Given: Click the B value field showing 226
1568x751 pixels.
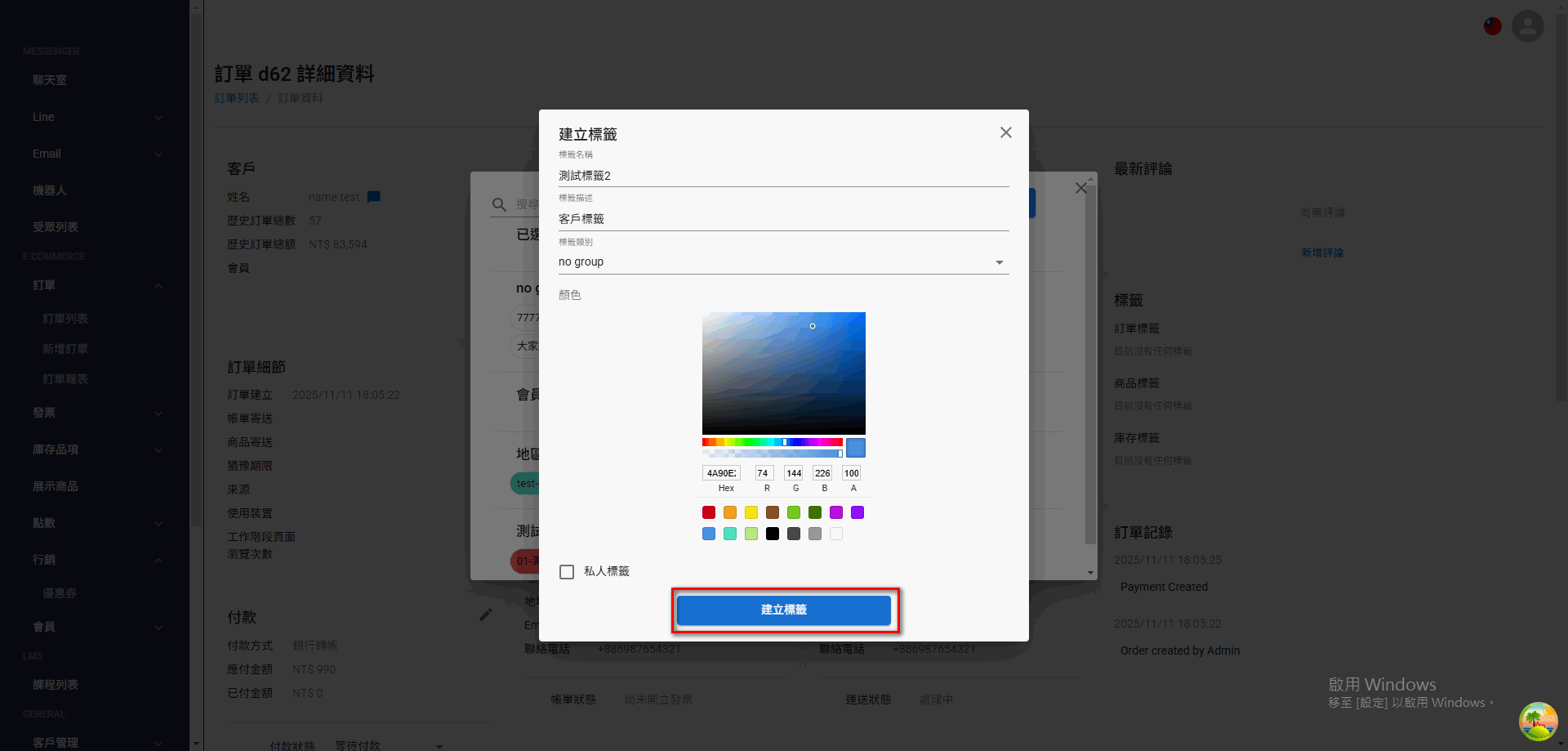Looking at the screenshot, I should (x=823, y=473).
